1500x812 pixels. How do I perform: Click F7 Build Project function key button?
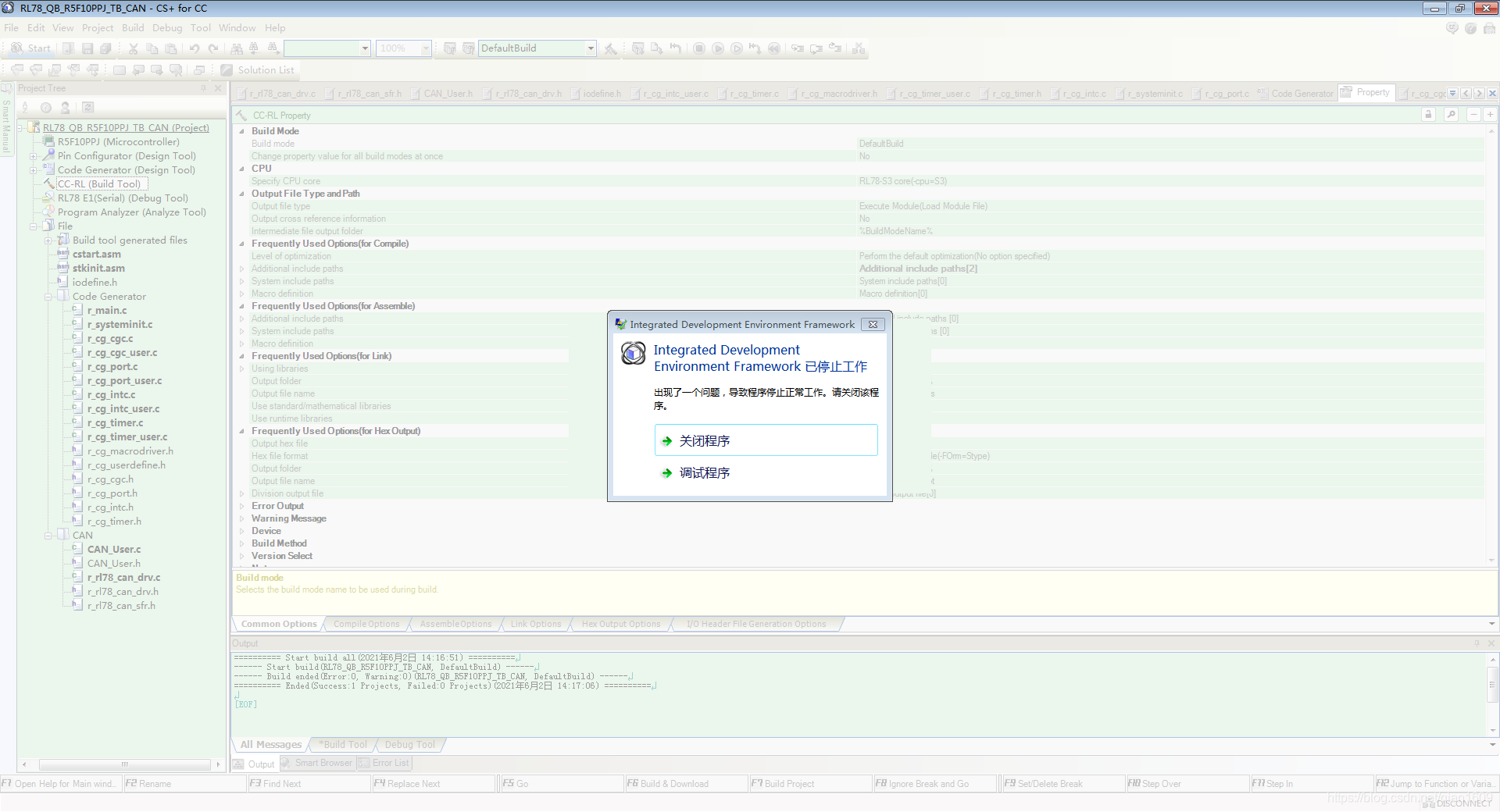pyautogui.click(x=810, y=784)
